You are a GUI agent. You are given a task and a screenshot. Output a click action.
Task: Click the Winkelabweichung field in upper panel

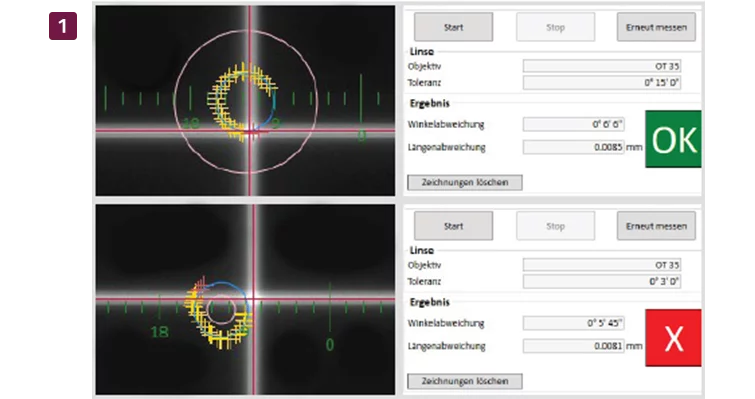click(x=573, y=124)
